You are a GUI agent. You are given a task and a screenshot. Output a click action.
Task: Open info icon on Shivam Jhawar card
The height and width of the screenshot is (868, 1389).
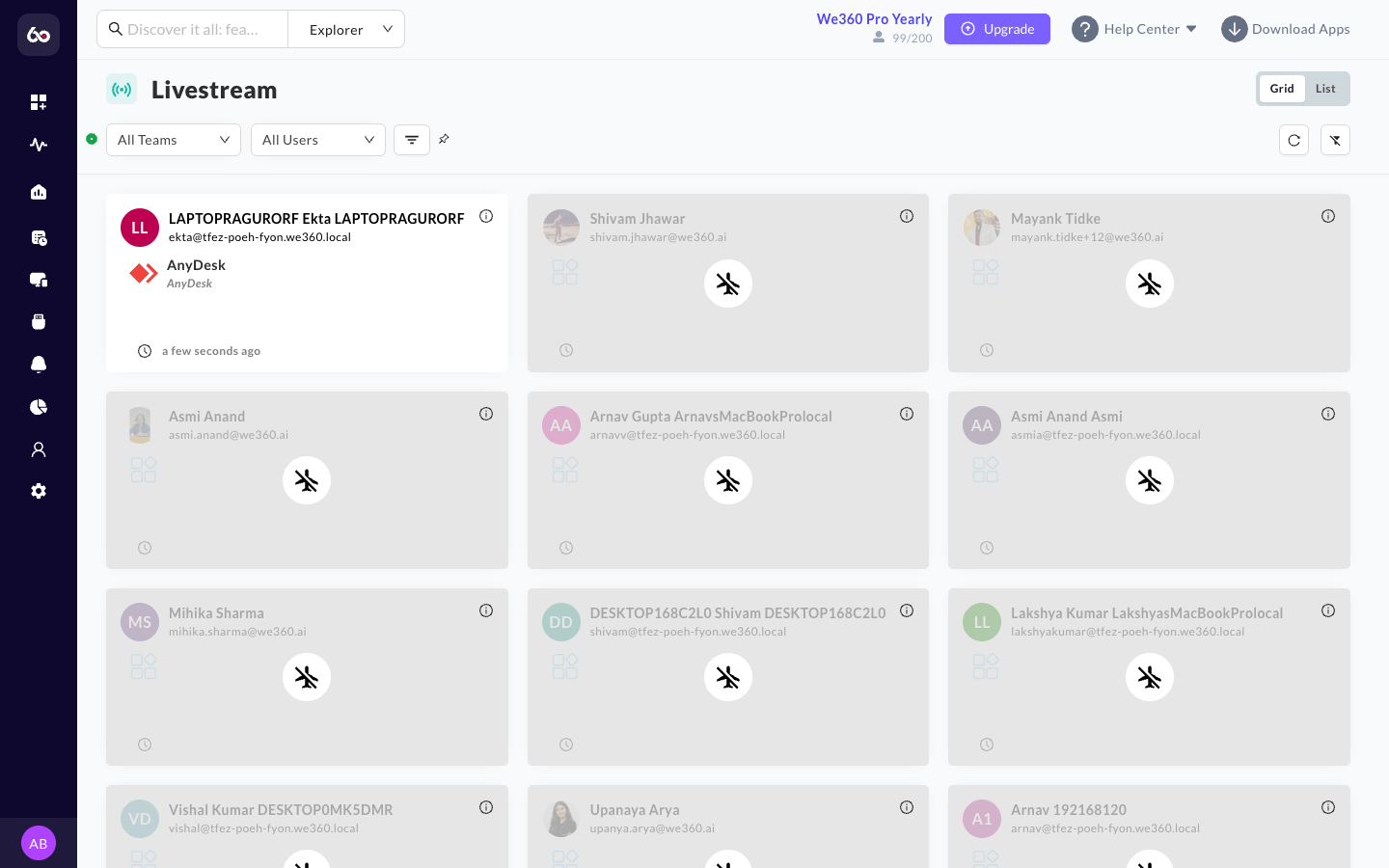907,216
